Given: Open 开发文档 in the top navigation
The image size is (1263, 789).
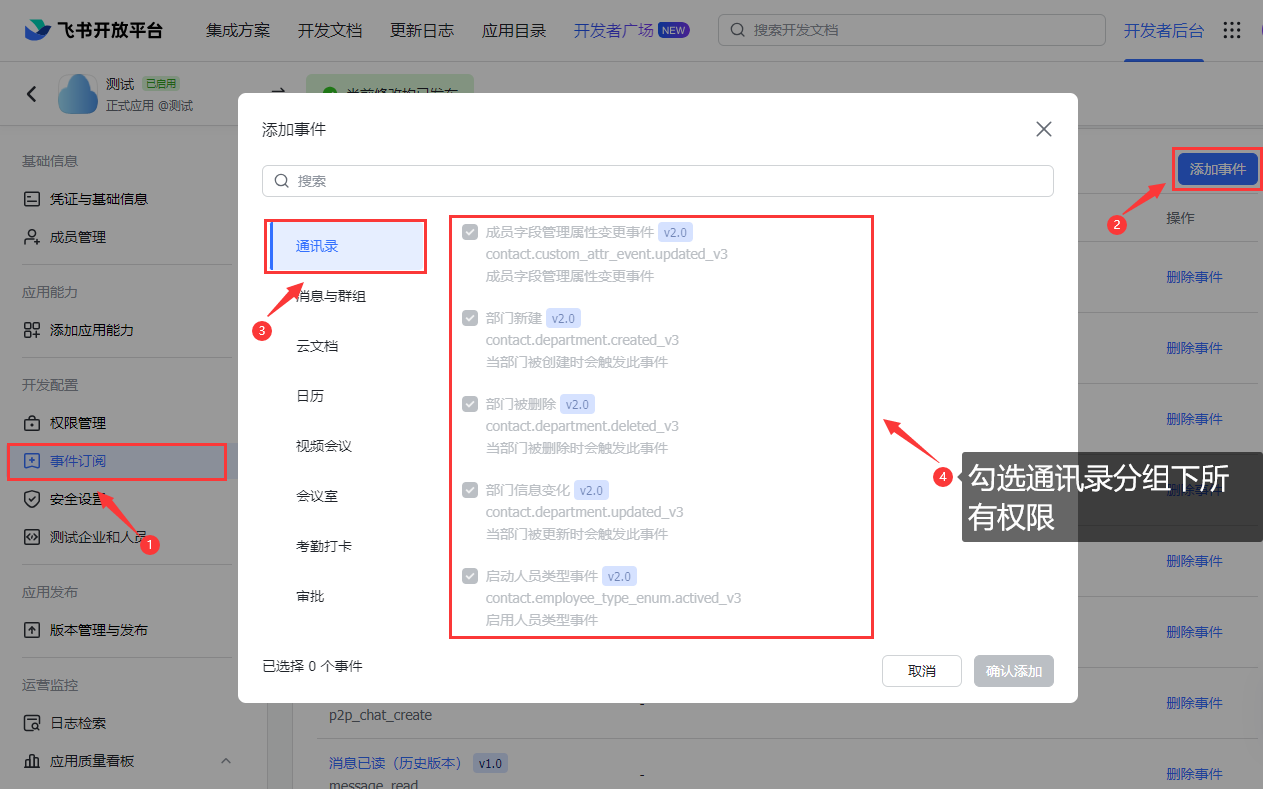Looking at the screenshot, I should [x=330, y=30].
